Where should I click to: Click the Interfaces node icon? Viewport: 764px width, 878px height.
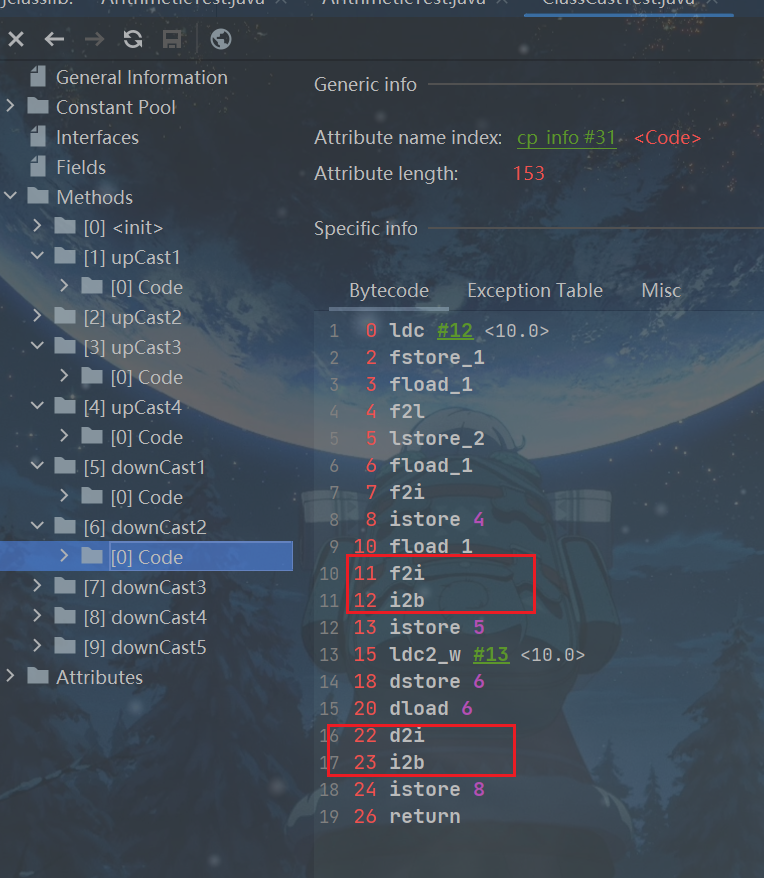[x=38, y=137]
